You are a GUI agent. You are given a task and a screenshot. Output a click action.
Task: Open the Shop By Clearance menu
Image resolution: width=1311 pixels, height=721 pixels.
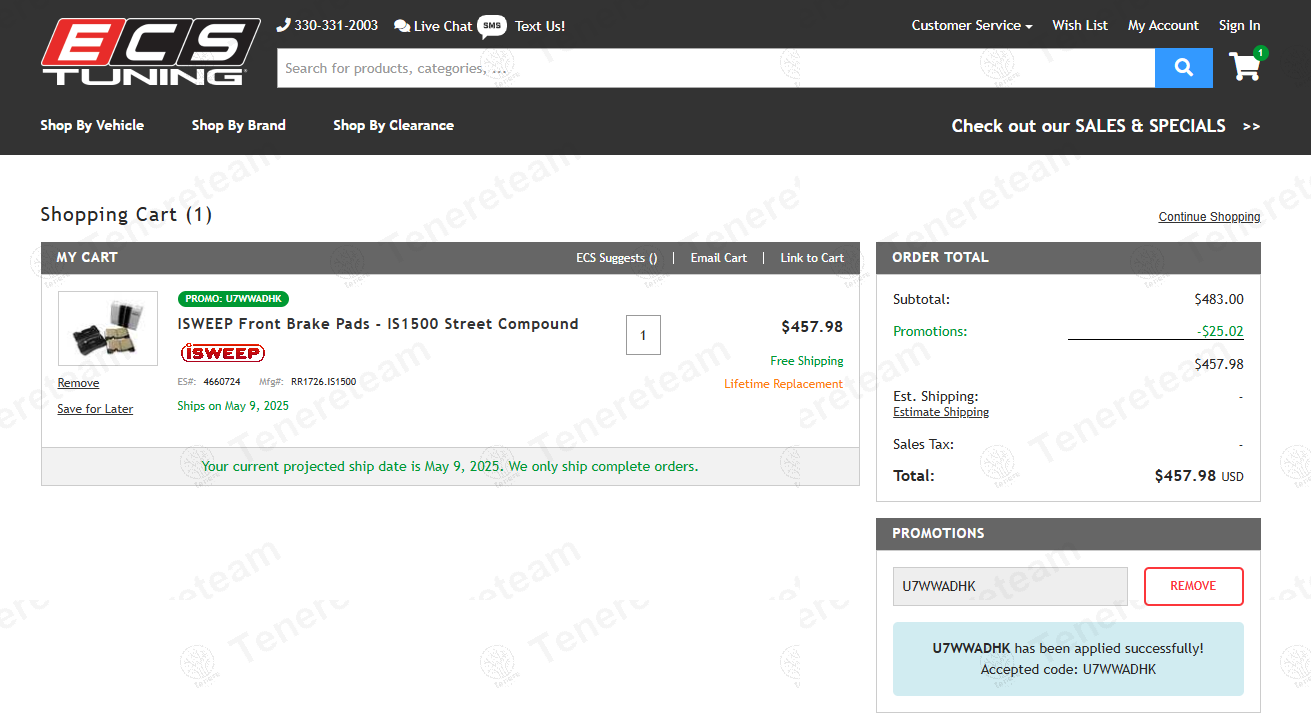pyautogui.click(x=393, y=125)
